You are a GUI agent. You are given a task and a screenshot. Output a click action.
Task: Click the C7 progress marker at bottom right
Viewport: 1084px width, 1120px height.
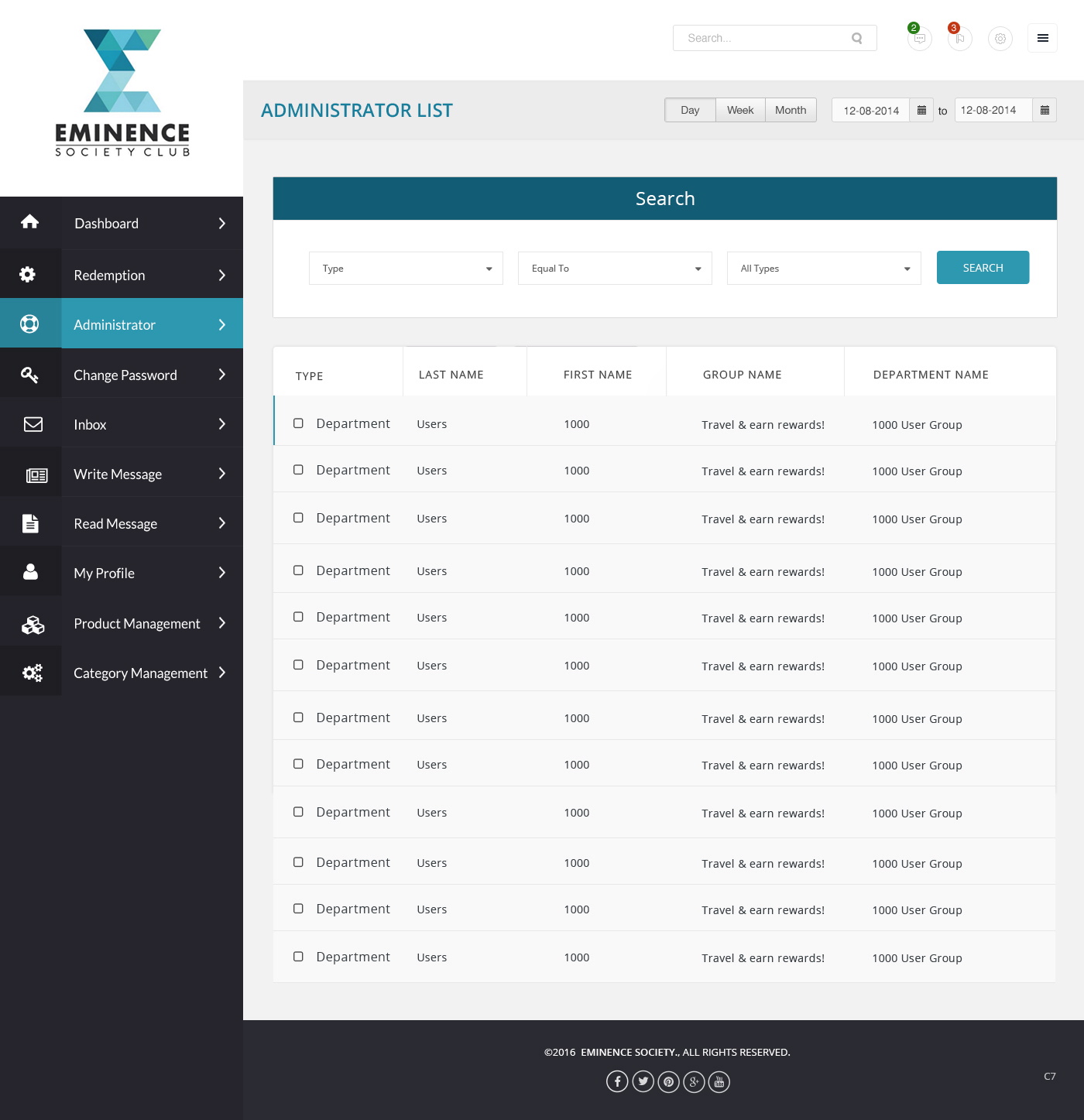1050,1076
